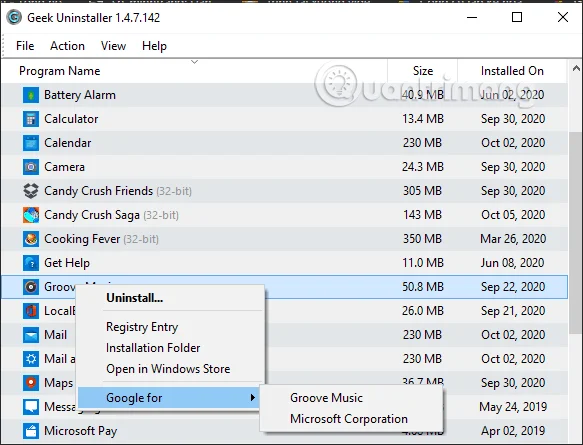The image size is (583, 445).
Task: Click the Calendar app icon
Action: 31,143
